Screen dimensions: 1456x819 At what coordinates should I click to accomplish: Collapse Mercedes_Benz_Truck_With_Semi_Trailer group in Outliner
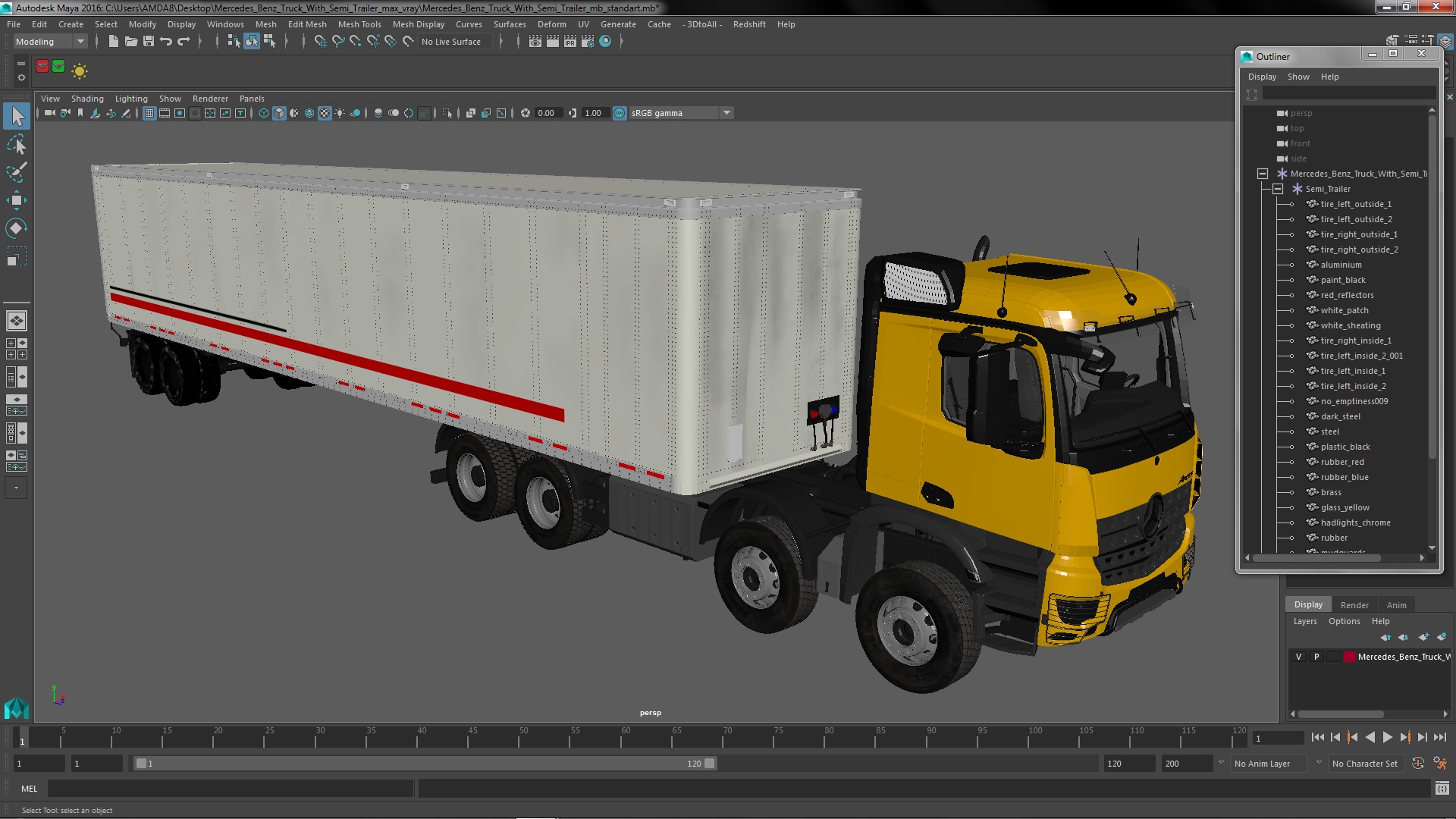coord(1263,174)
